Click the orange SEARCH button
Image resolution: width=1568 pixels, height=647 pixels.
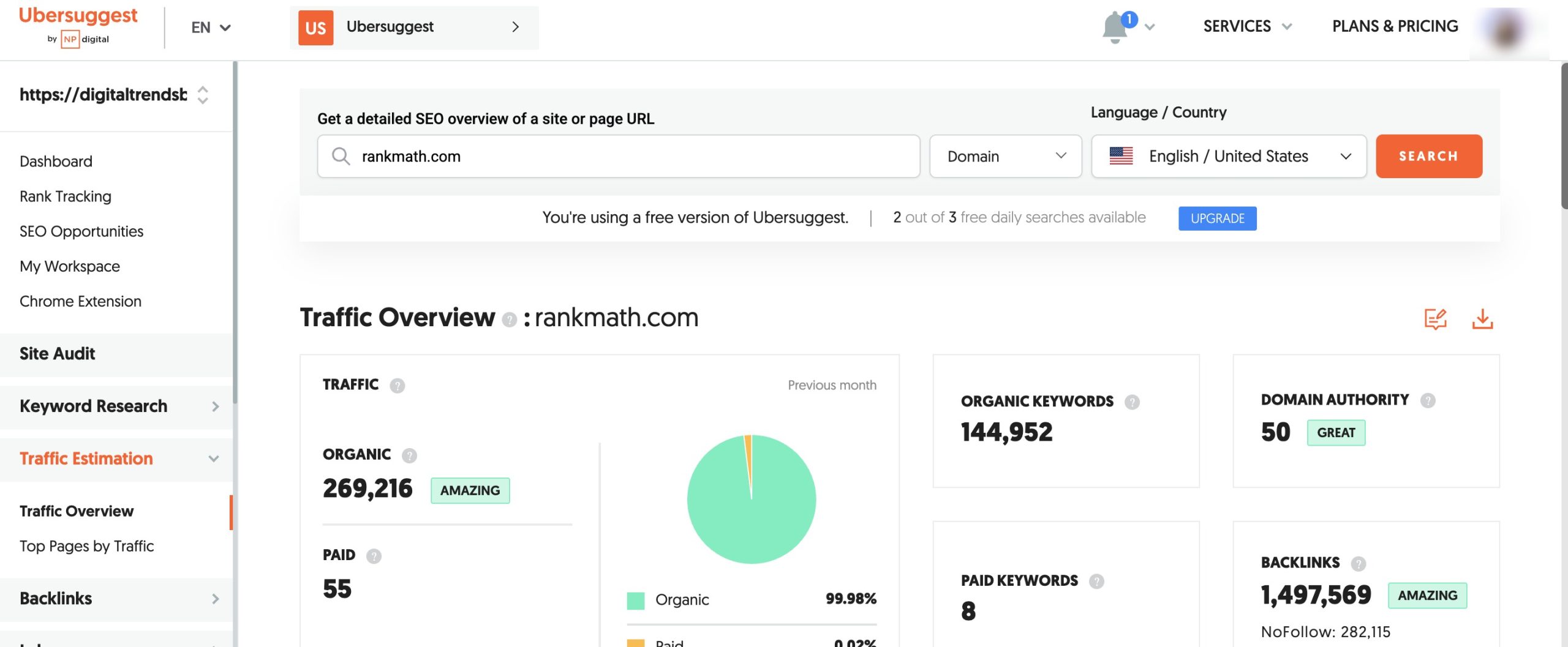point(1428,156)
